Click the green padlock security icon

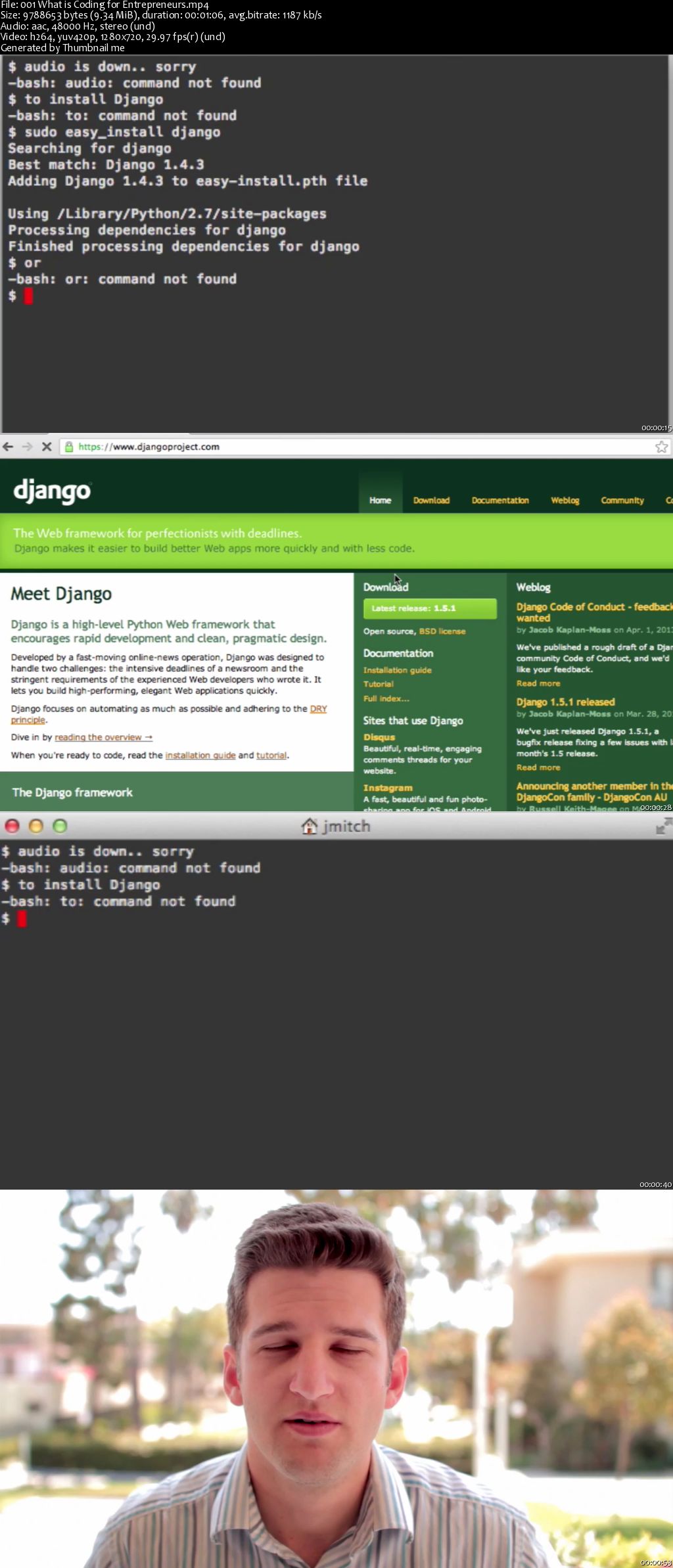point(69,447)
